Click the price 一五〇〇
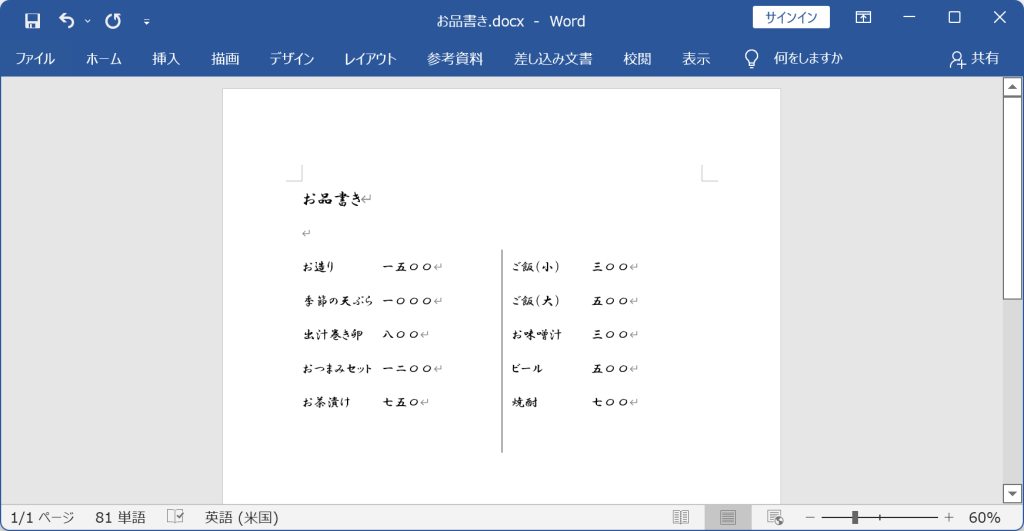Screen dimensions: 1024x531 (x=408, y=266)
